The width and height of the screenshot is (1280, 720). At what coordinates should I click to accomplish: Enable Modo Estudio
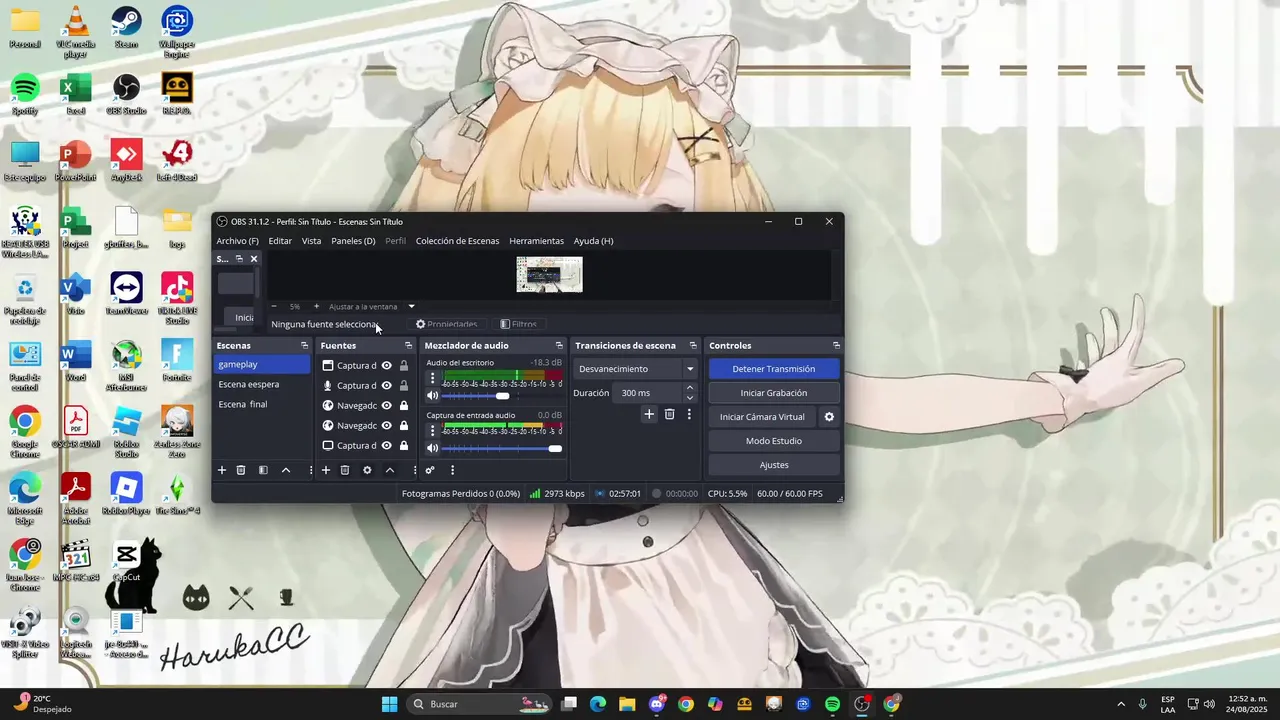click(774, 441)
